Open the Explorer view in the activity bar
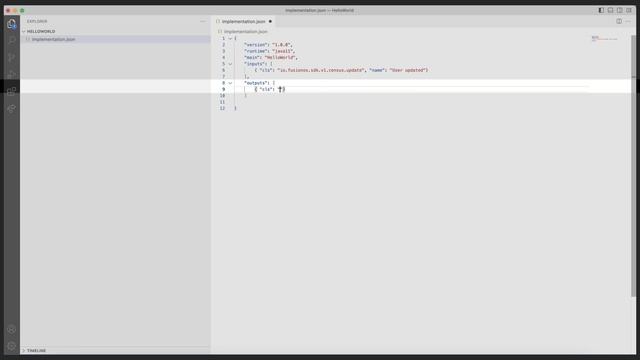640x360 pixels. point(11,24)
